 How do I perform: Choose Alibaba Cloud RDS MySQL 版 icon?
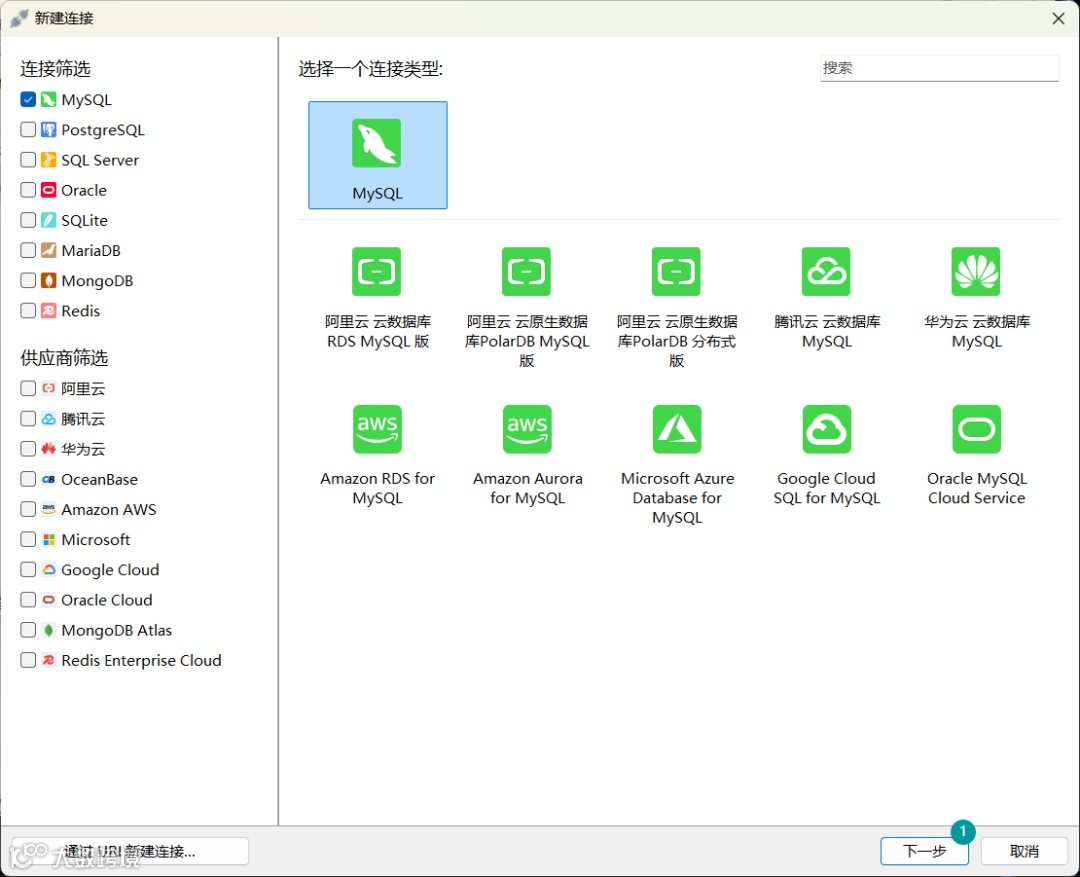pyautogui.click(x=377, y=271)
